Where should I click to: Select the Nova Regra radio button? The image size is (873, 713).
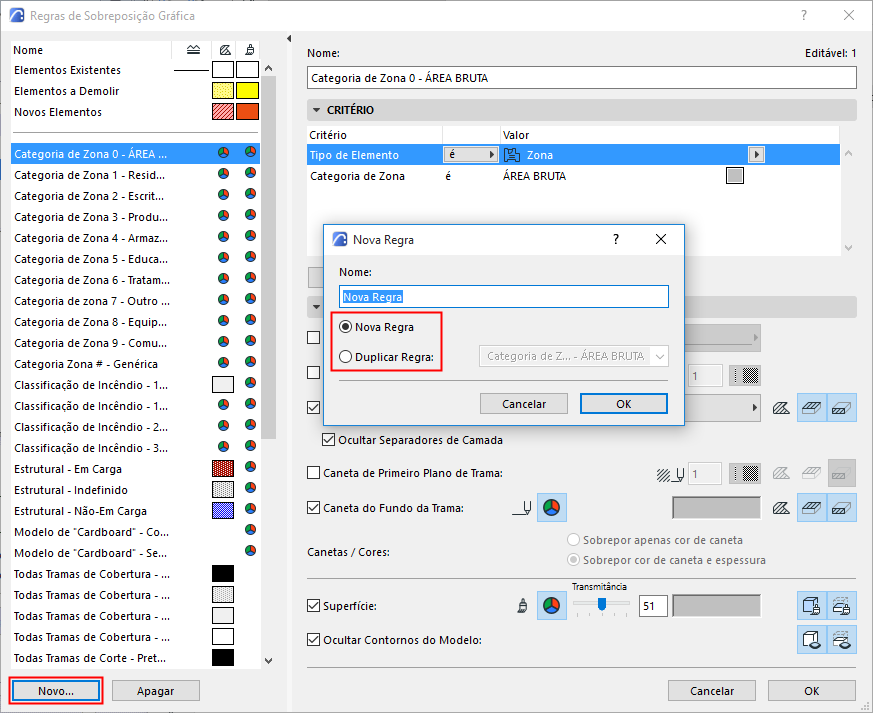click(346, 327)
